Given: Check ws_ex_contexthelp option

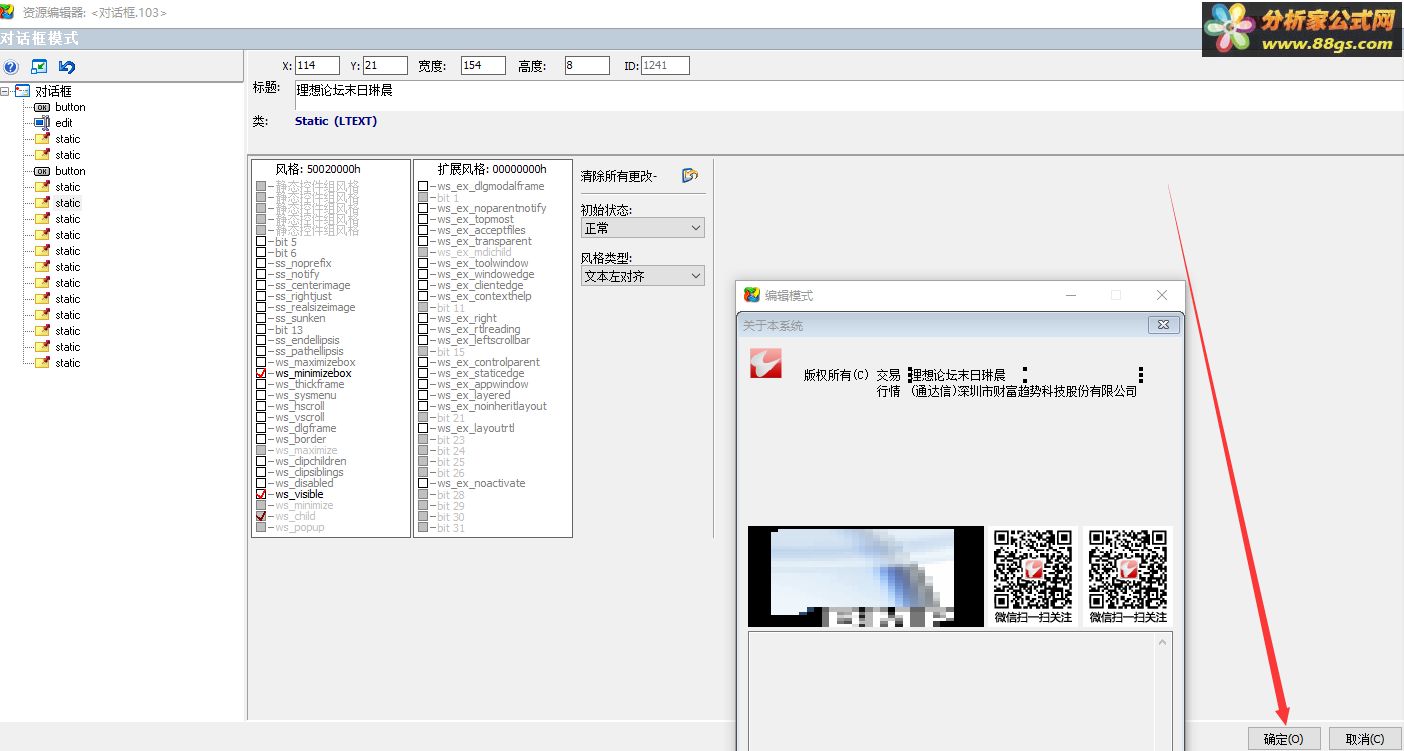Looking at the screenshot, I should 423,296.
